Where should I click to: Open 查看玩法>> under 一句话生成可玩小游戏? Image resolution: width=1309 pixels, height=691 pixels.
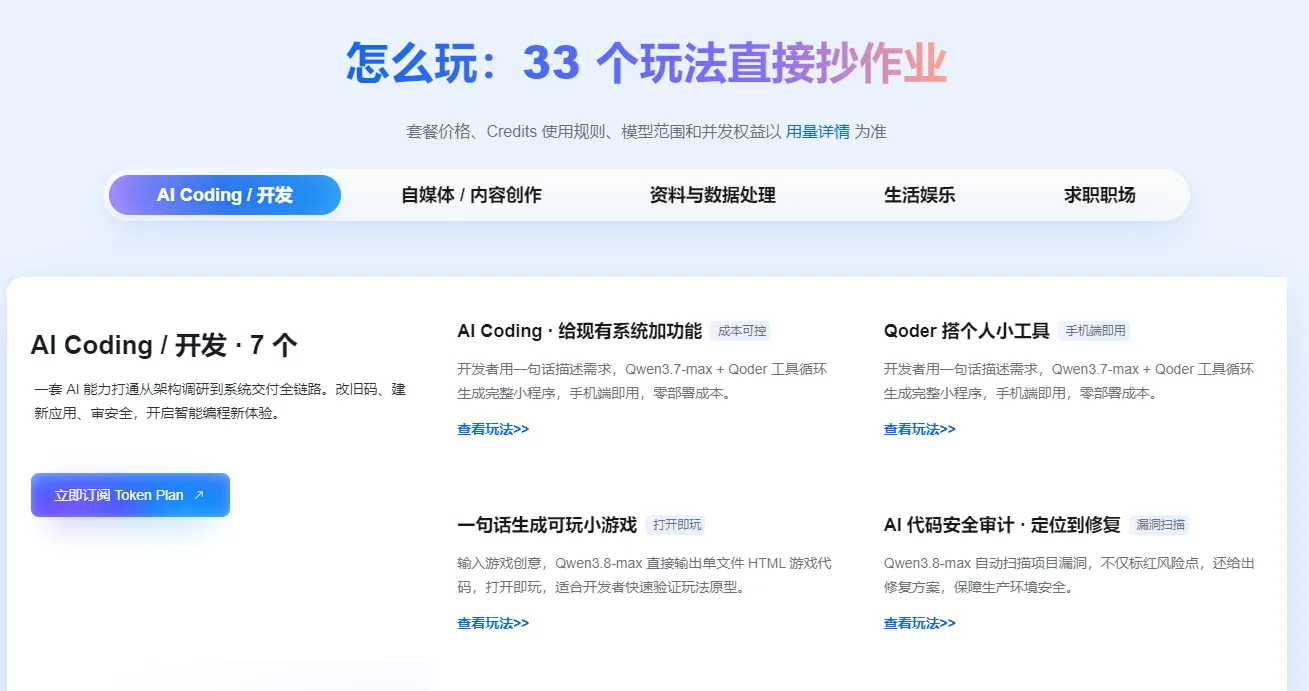click(493, 623)
